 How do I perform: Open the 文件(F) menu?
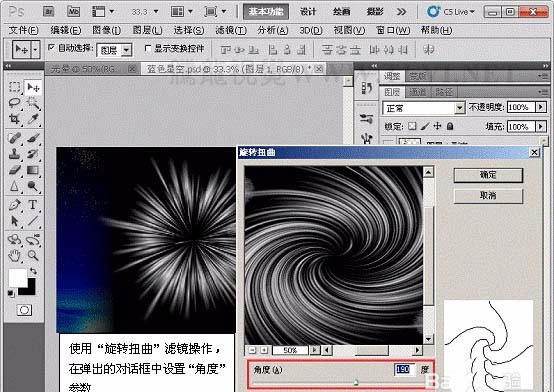(x=23, y=30)
